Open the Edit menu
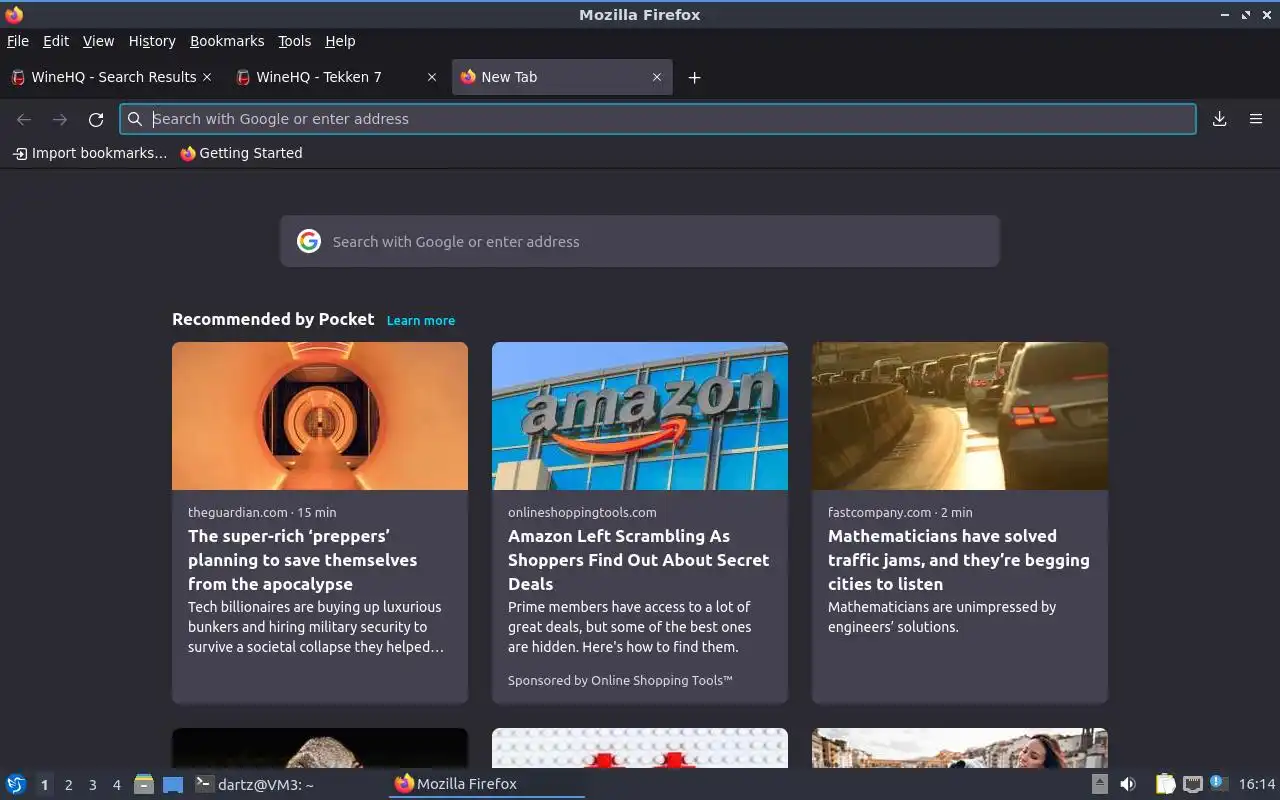Viewport: 1280px width, 800px height. tap(56, 41)
